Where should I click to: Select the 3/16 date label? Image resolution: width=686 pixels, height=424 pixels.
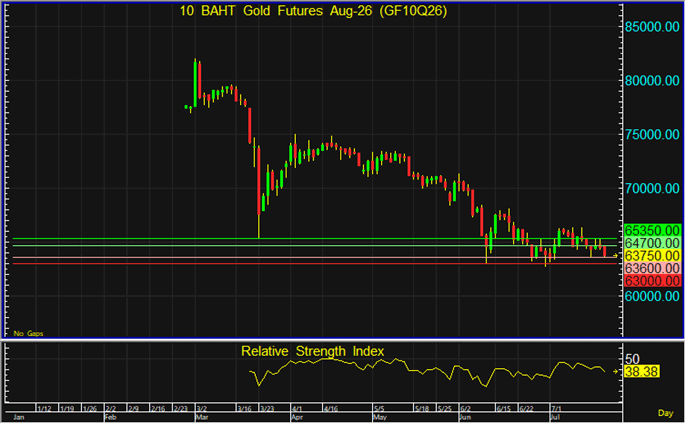(x=245, y=409)
